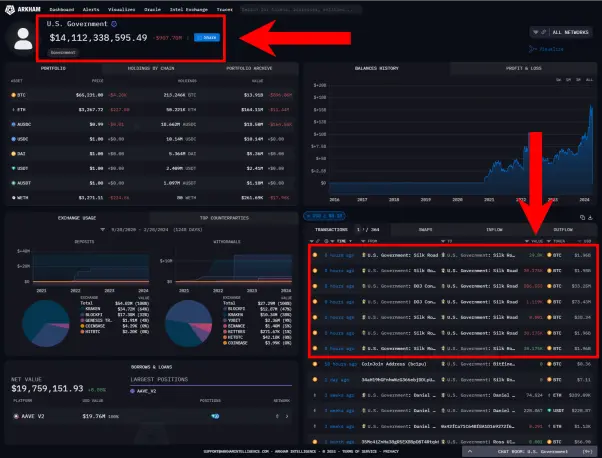The height and width of the screenshot is (458, 602).
Task: Click the clock icon in transaction header
Action: tap(326, 241)
